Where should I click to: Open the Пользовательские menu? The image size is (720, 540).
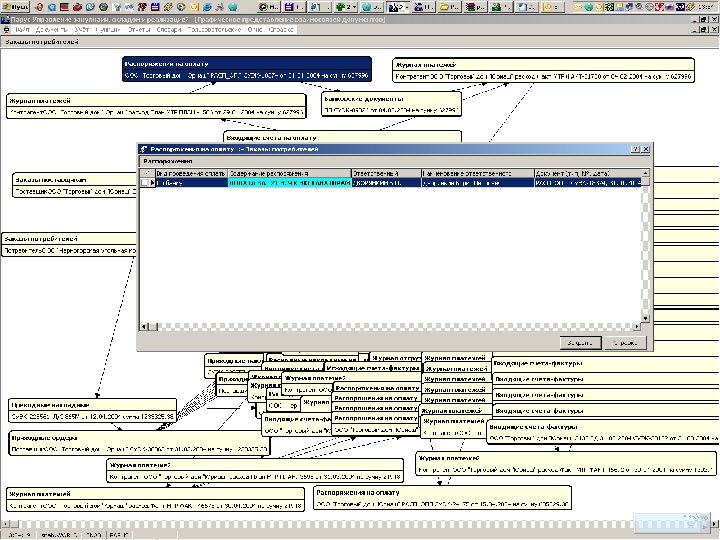214,29
